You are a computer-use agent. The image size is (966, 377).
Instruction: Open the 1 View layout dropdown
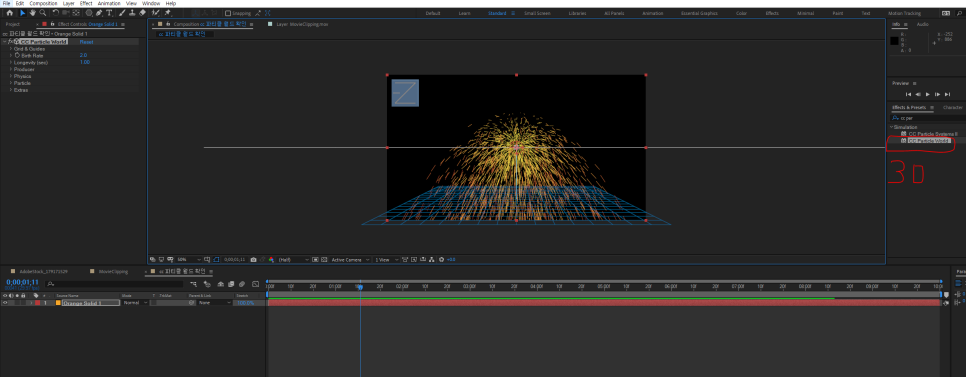(387, 260)
